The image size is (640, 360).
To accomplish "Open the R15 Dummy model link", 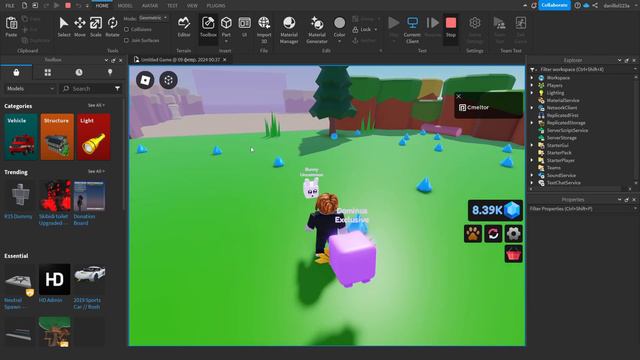I will [x=18, y=216].
